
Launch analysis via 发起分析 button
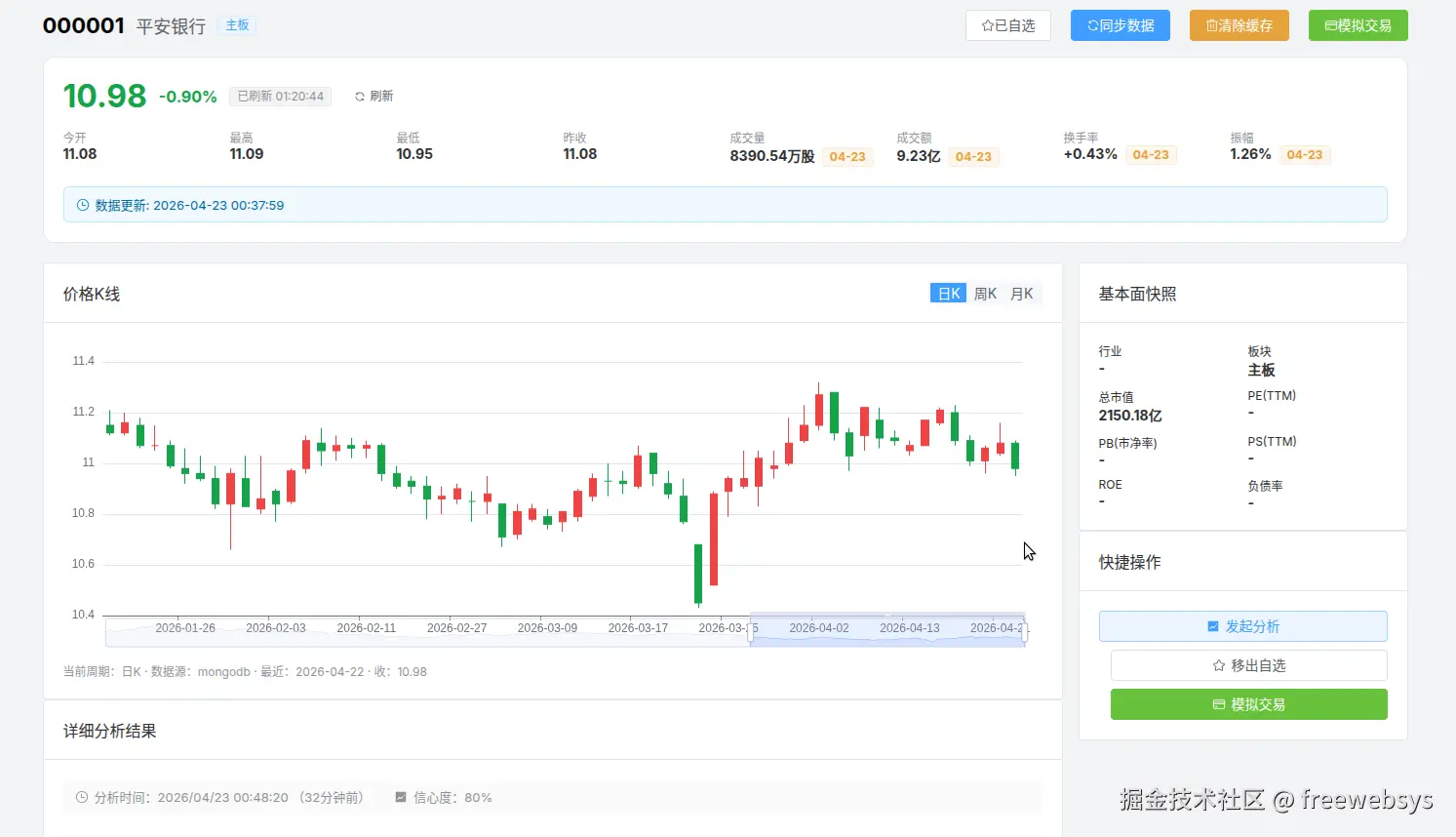point(1242,625)
